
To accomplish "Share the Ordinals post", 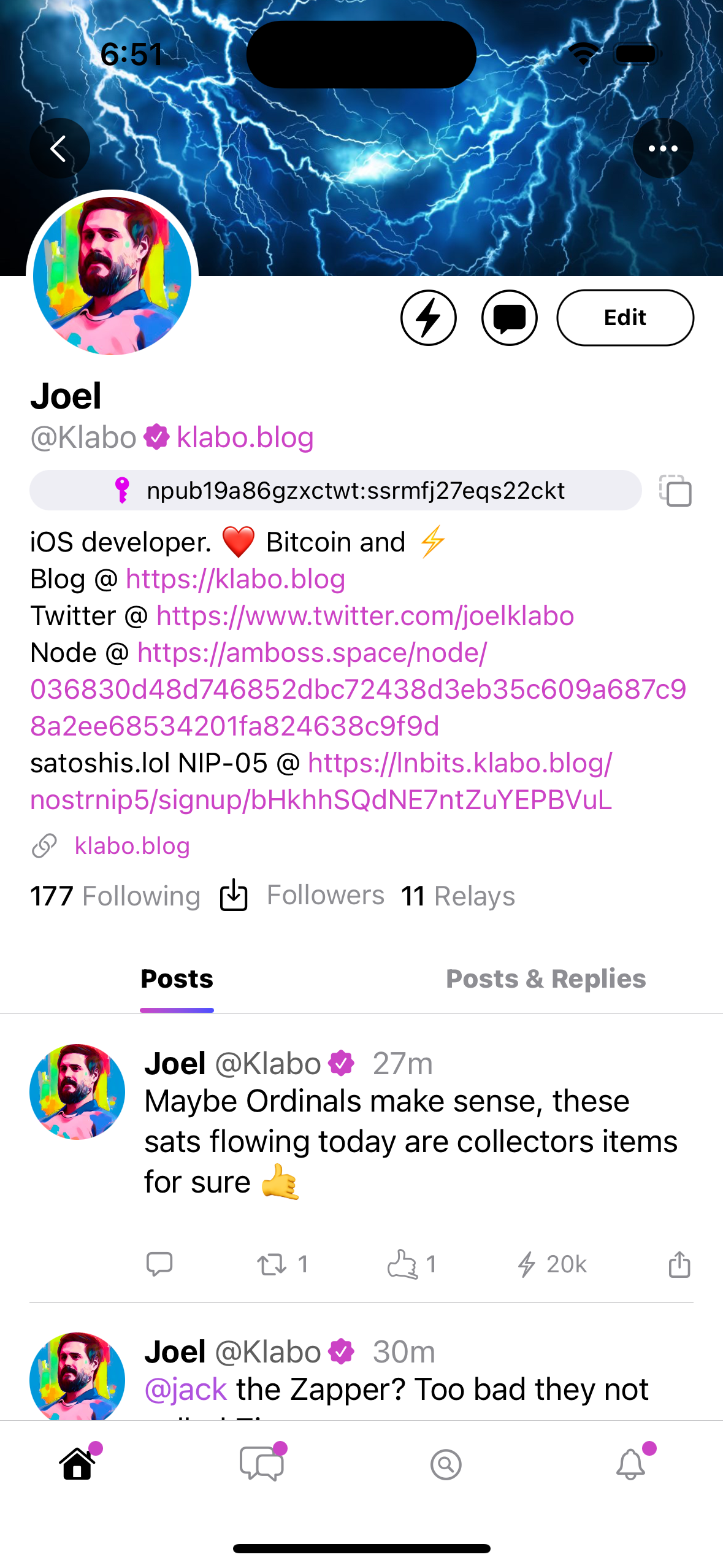I will (678, 1264).
